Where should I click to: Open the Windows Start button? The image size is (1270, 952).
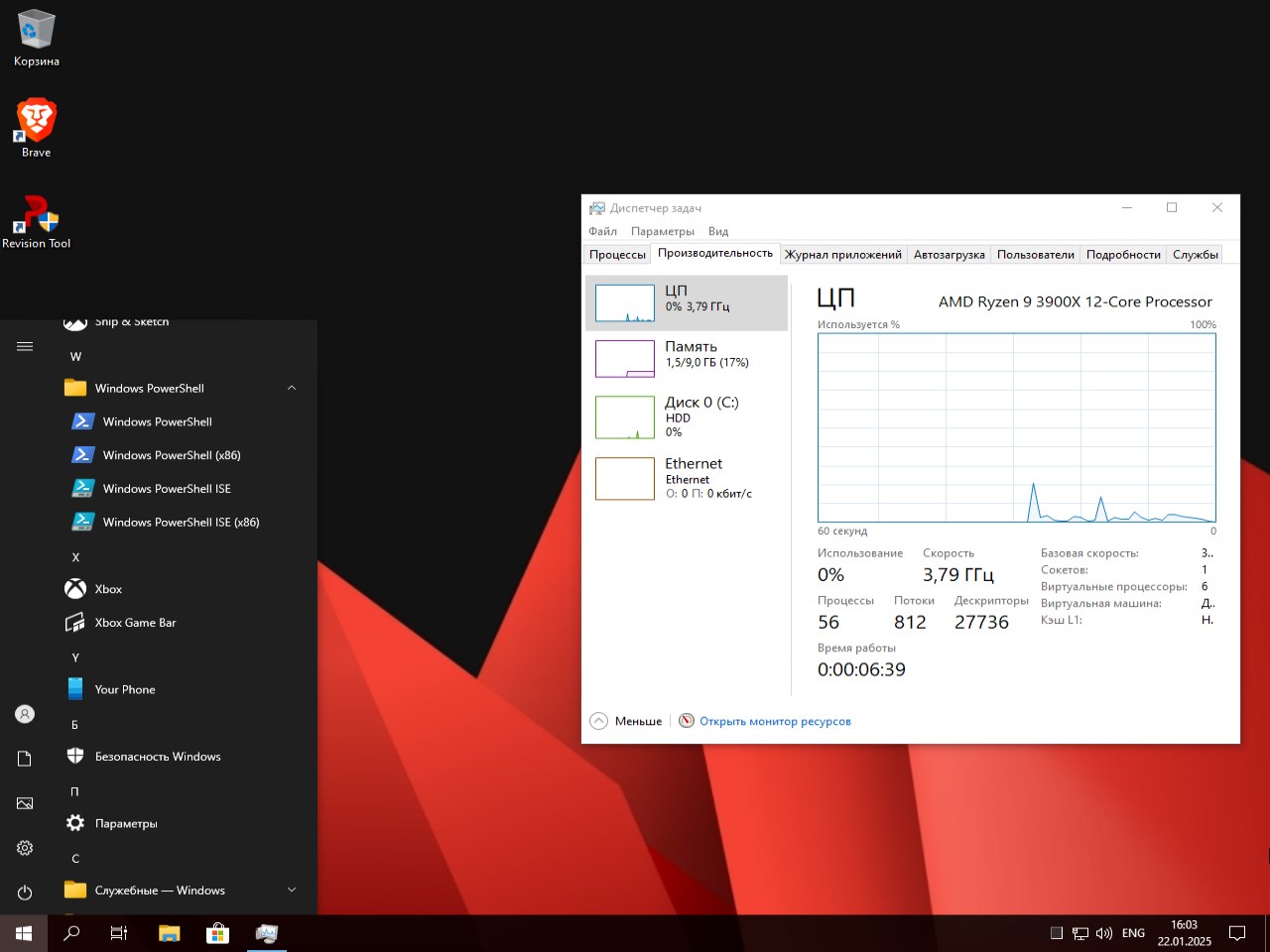(x=24, y=933)
